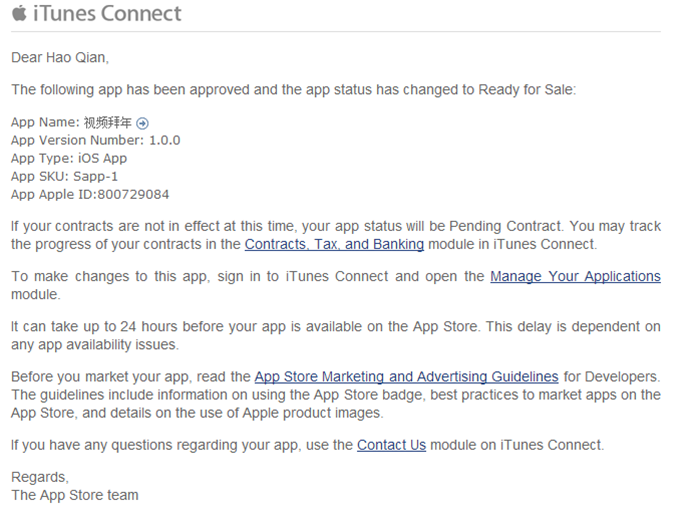Screen dimensions: 693x517
Task: Open App Store Marketing and Advertising Guidelines
Action: [407, 377]
